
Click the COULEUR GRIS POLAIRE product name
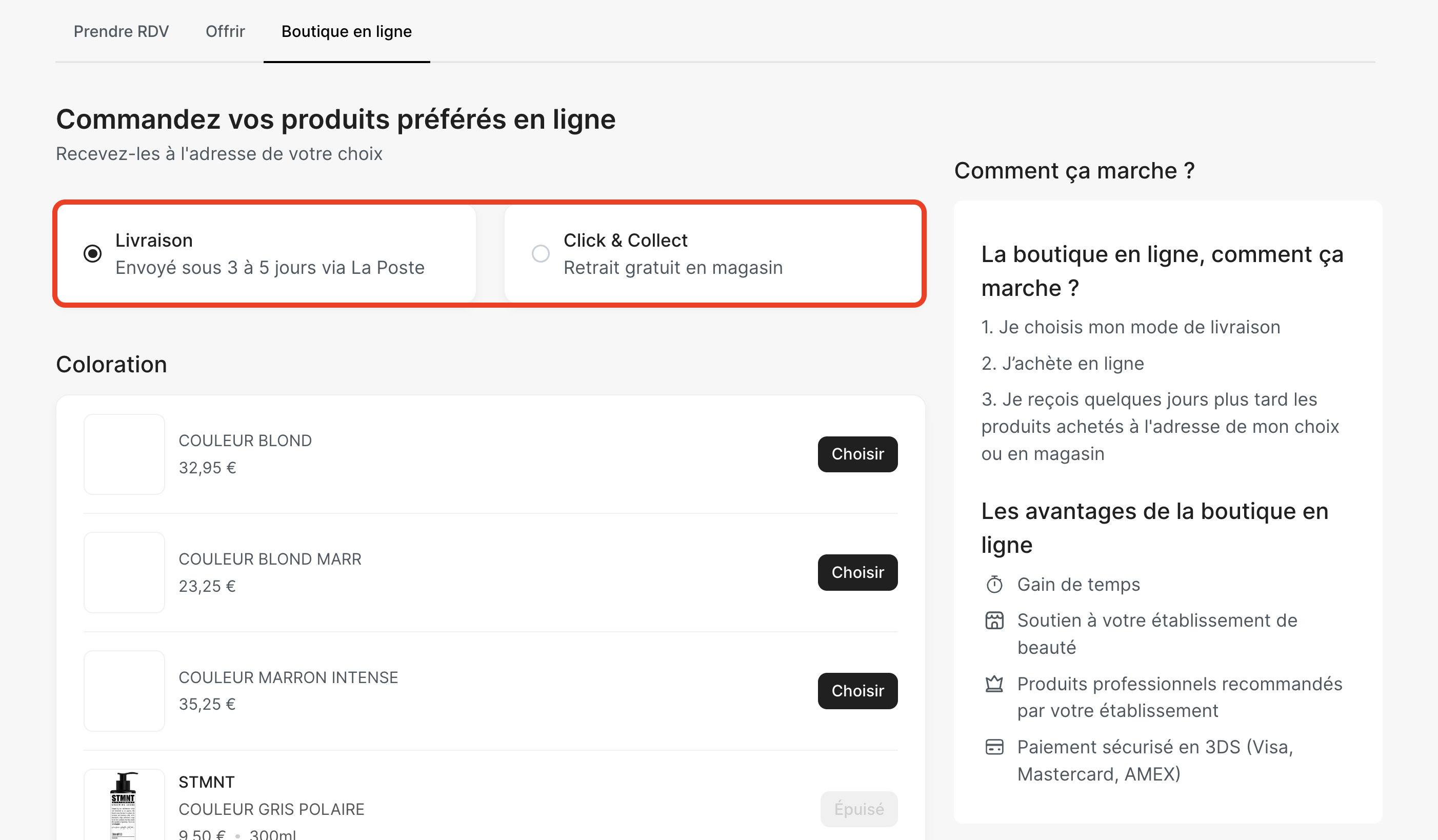271,809
